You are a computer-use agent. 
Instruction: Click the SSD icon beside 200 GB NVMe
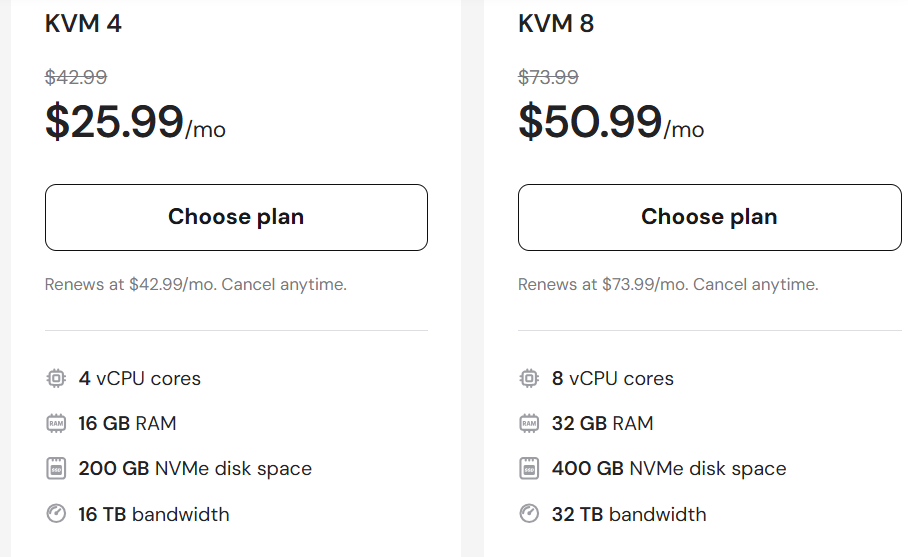click(56, 468)
